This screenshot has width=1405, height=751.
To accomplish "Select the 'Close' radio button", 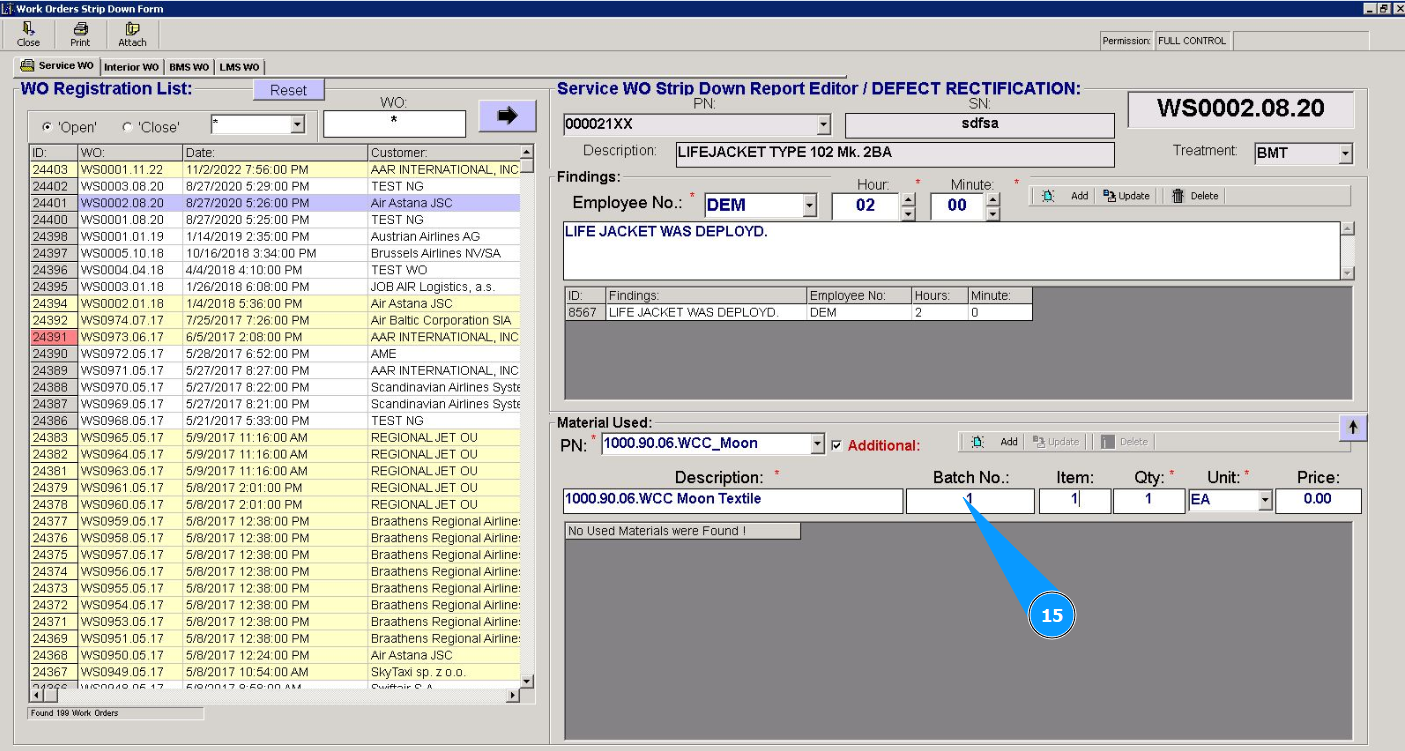I will [x=127, y=127].
